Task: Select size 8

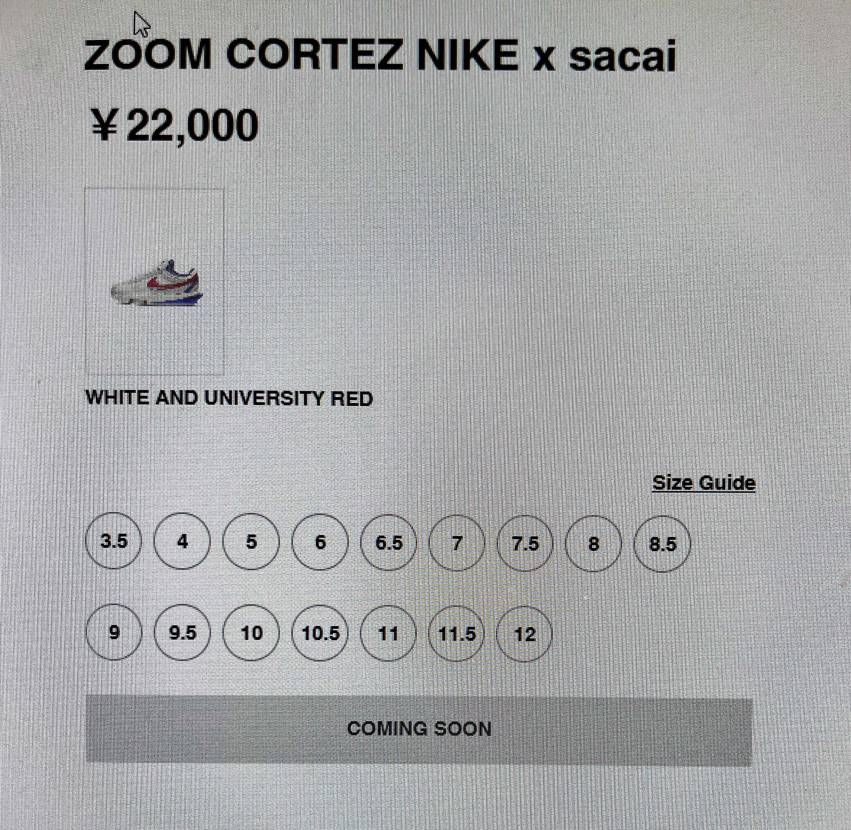Action: [x=594, y=543]
